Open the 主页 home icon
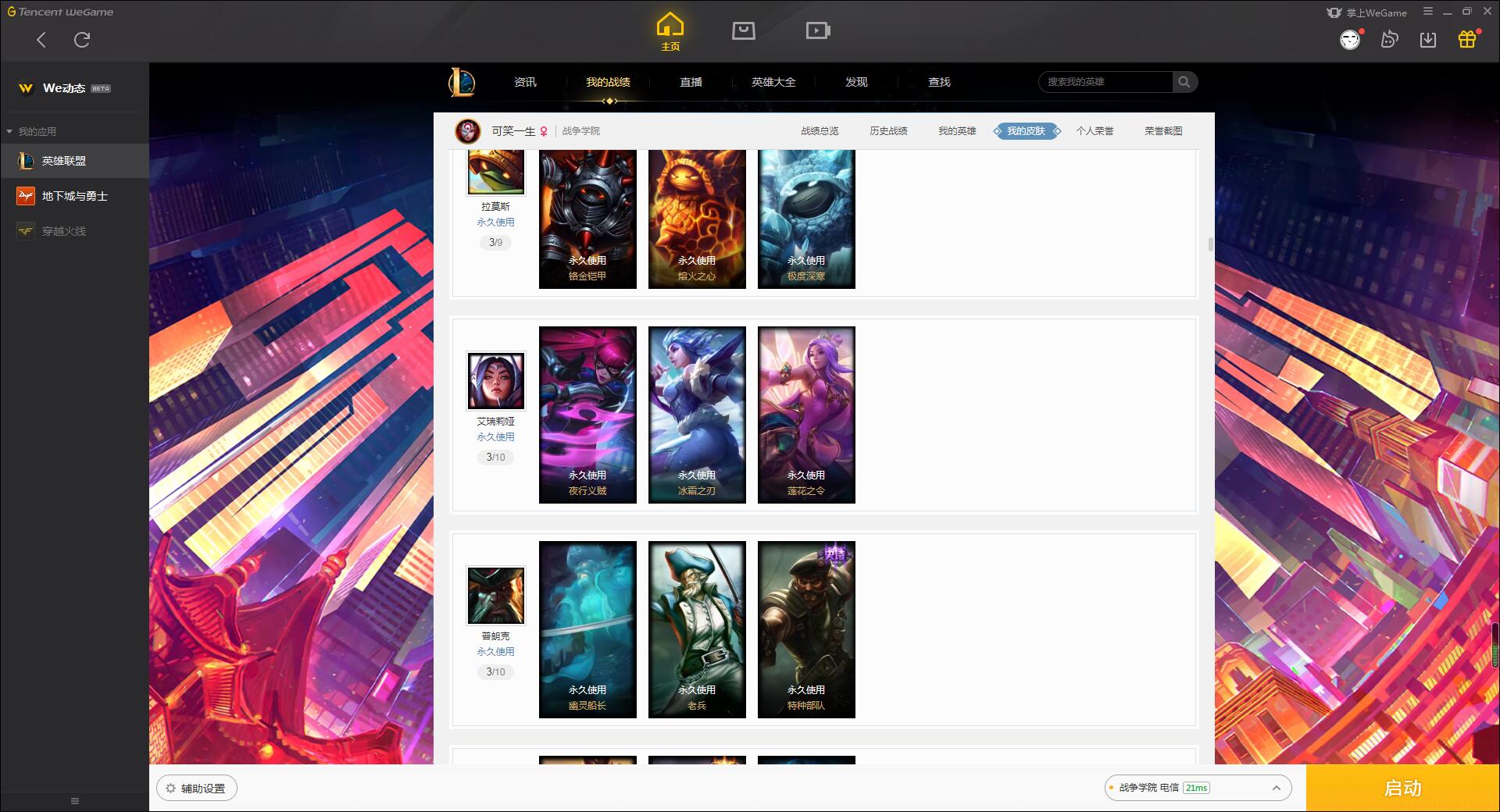Viewport: 1500px width, 812px height. click(x=670, y=32)
